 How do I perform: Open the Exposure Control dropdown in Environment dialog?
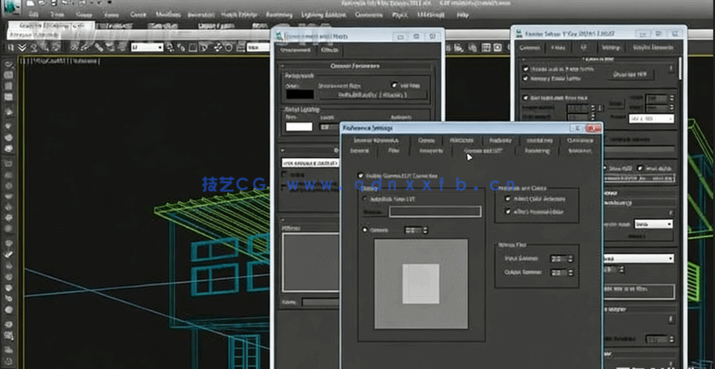pos(310,163)
